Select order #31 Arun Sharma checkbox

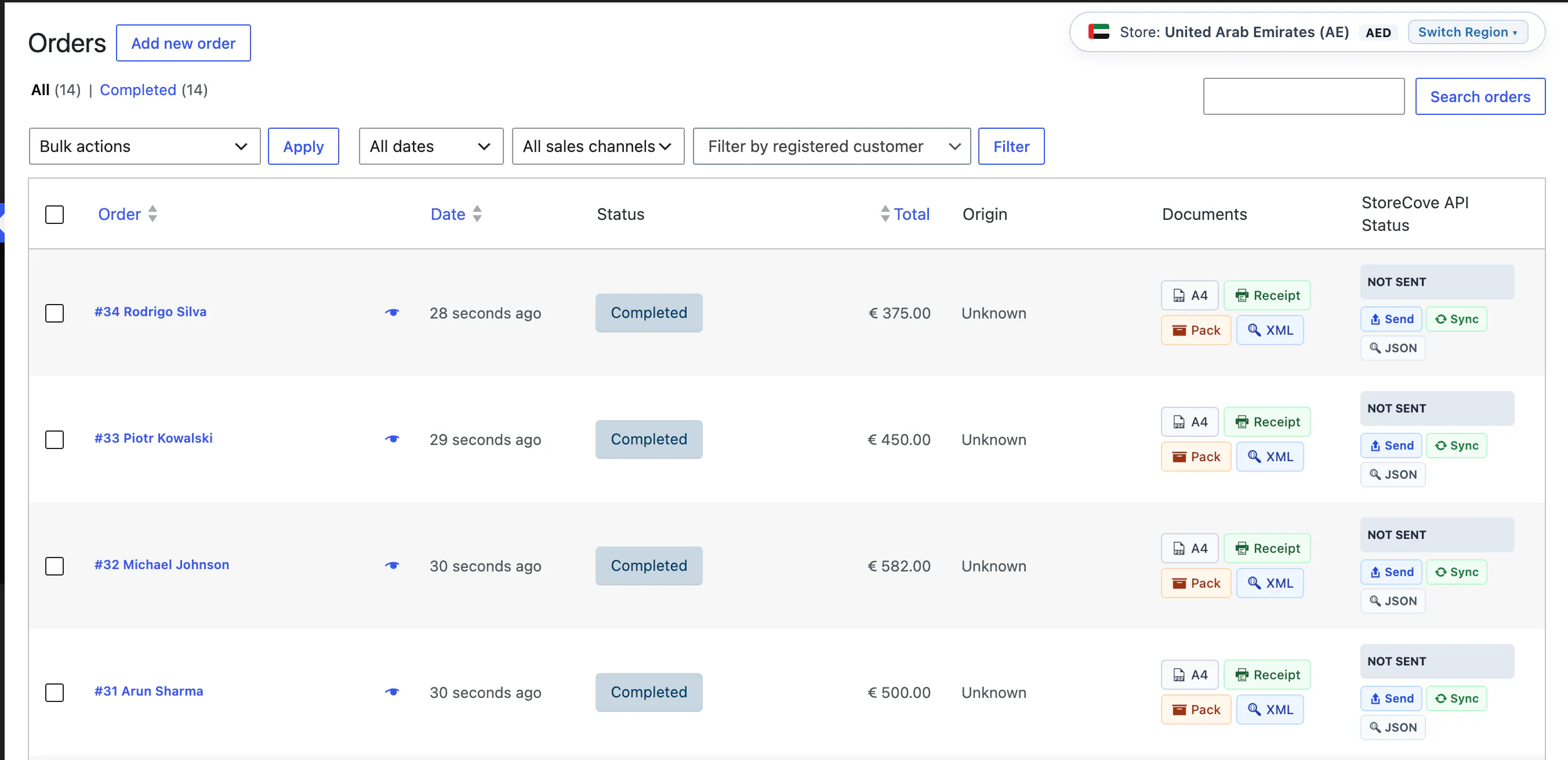coord(54,692)
